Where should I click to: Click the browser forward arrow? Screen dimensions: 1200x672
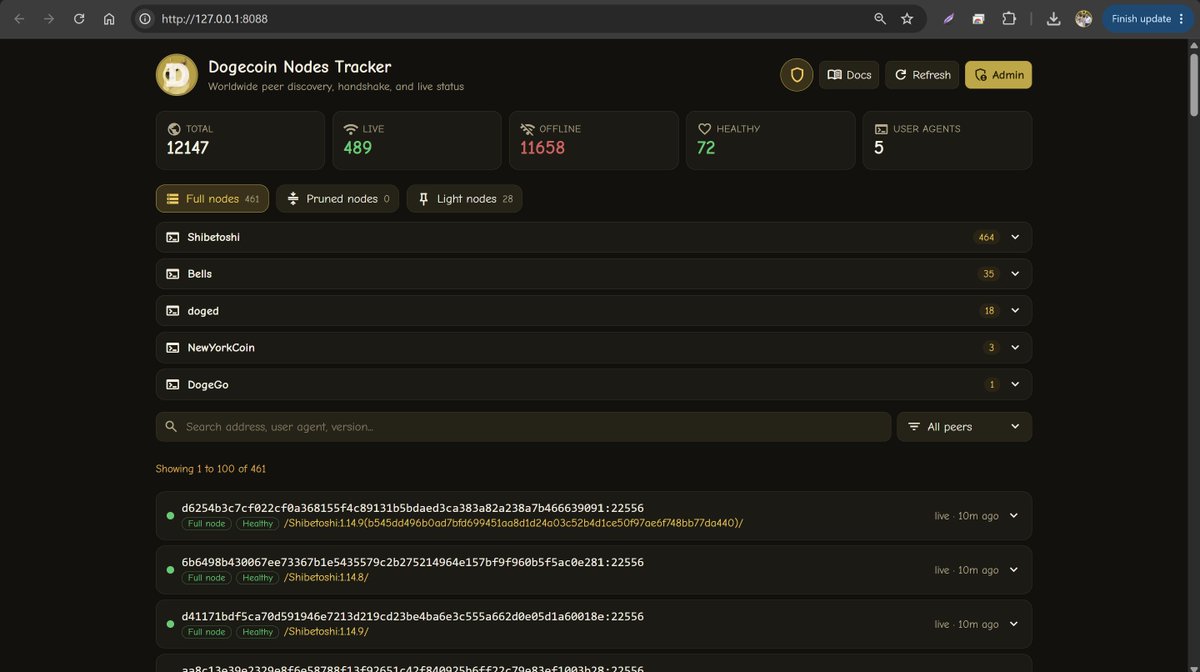click(49, 19)
